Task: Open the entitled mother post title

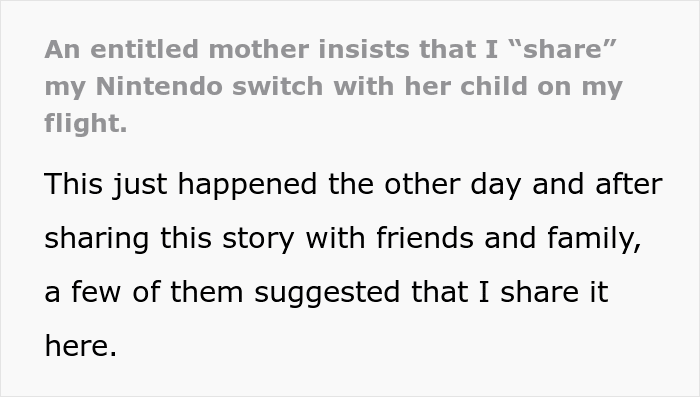Action: pos(333,86)
